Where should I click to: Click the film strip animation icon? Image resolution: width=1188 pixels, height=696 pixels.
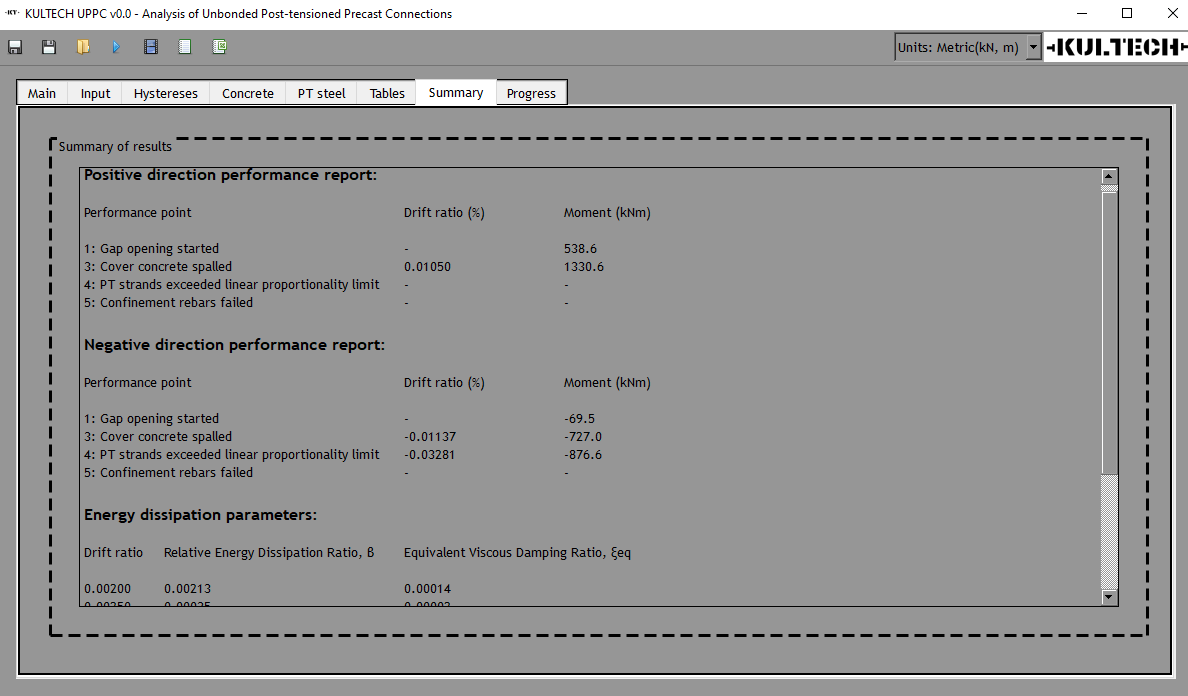tap(151, 47)
